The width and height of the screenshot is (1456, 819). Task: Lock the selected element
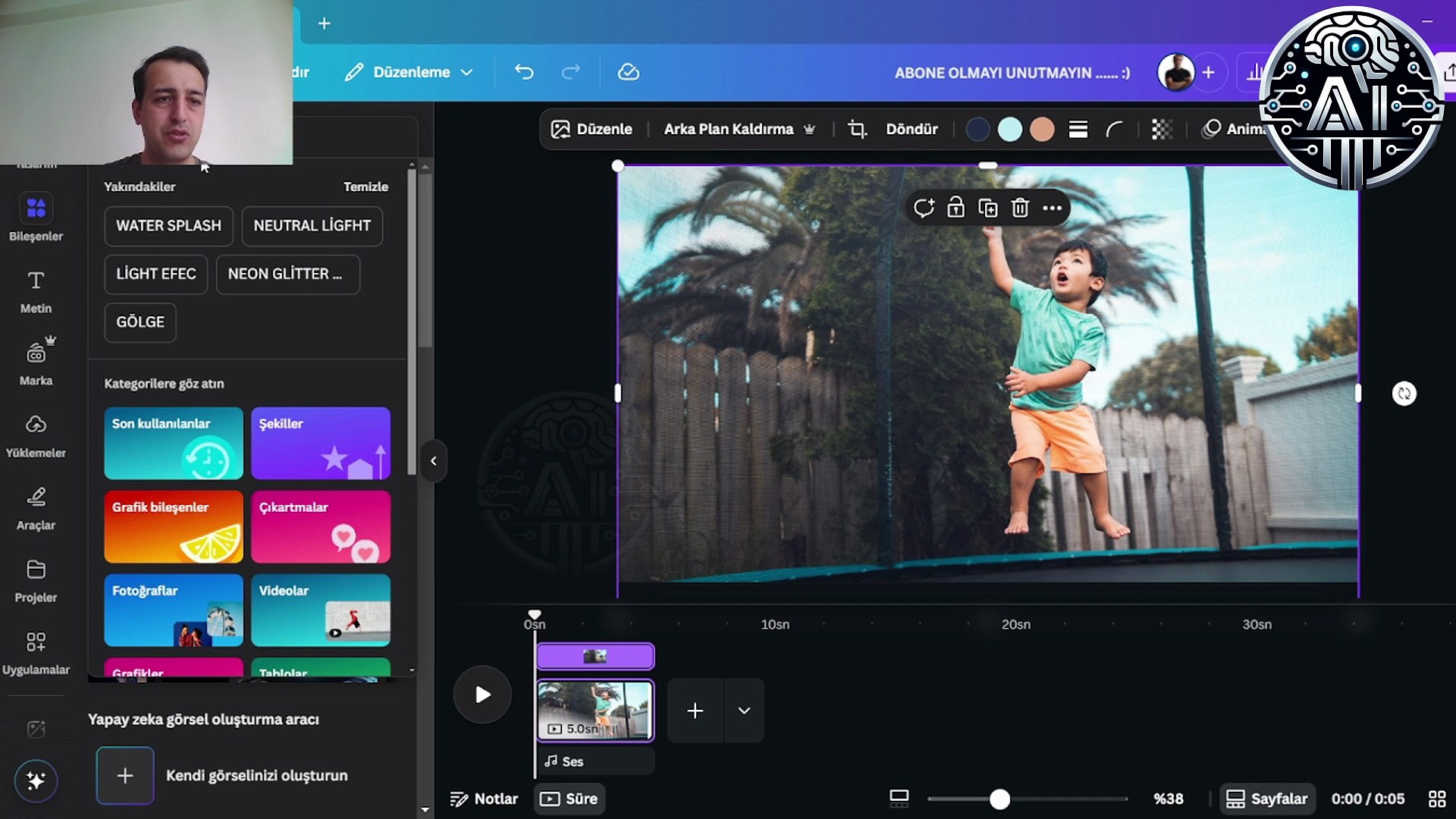[956, 207]
